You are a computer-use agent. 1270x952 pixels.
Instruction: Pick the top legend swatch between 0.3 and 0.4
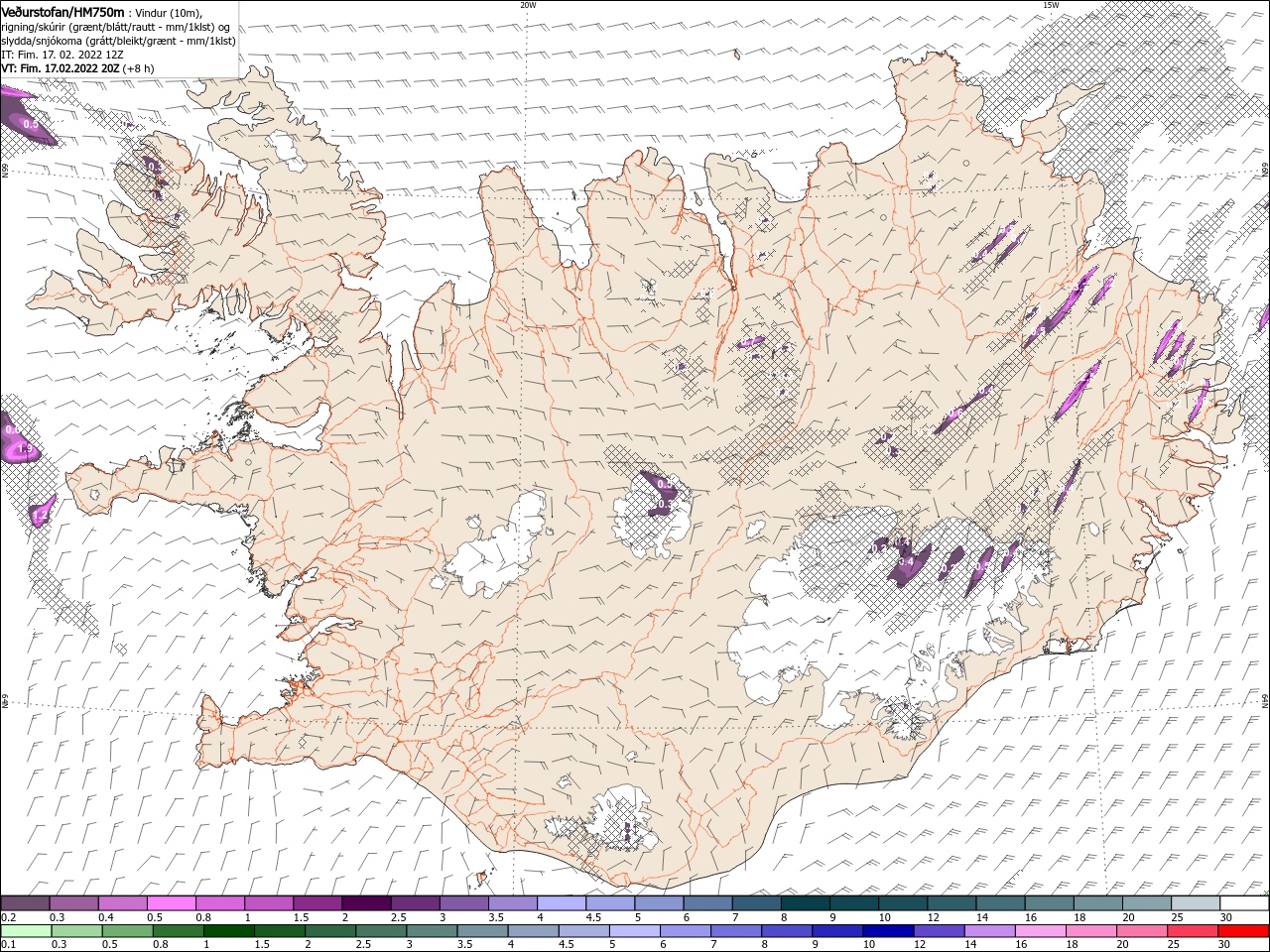(x=74, y=903)
